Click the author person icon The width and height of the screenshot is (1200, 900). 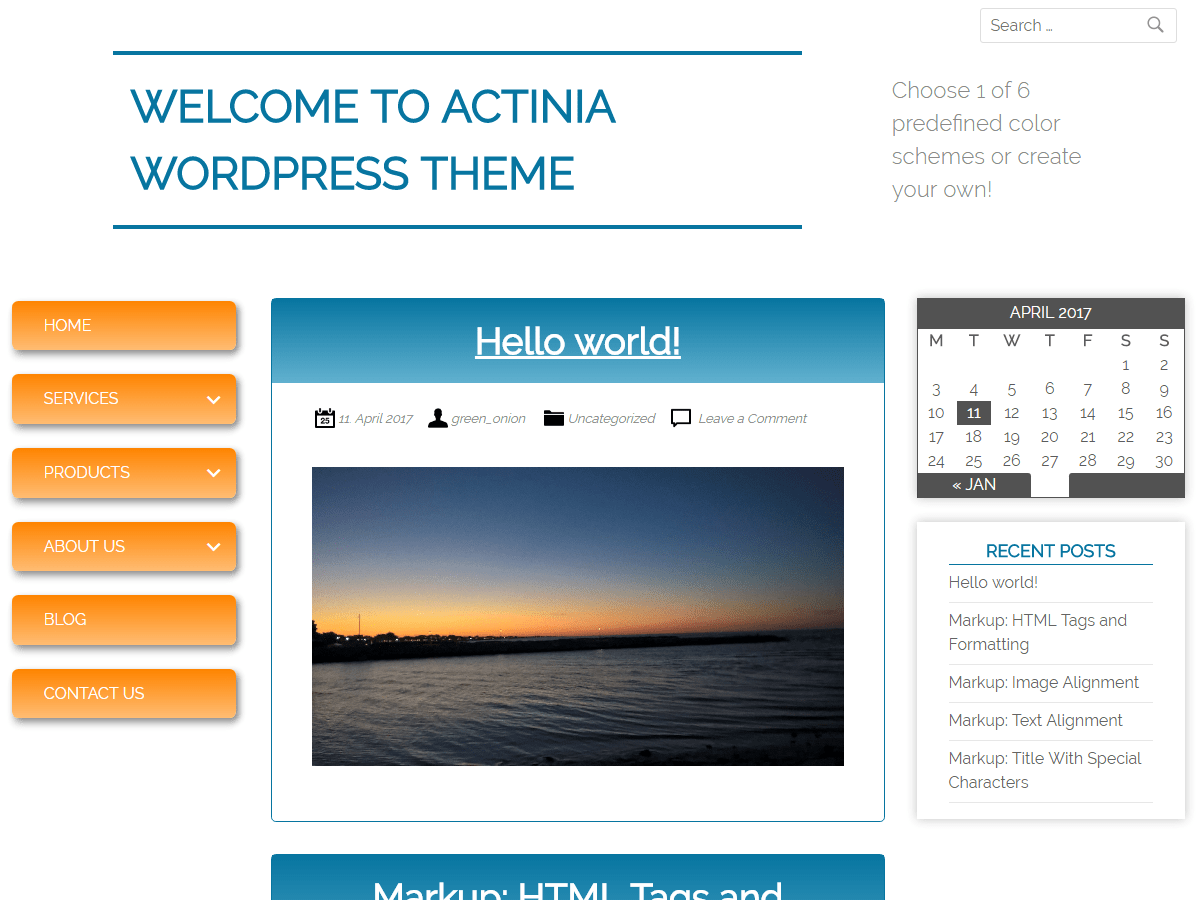(x=438, y=418)
